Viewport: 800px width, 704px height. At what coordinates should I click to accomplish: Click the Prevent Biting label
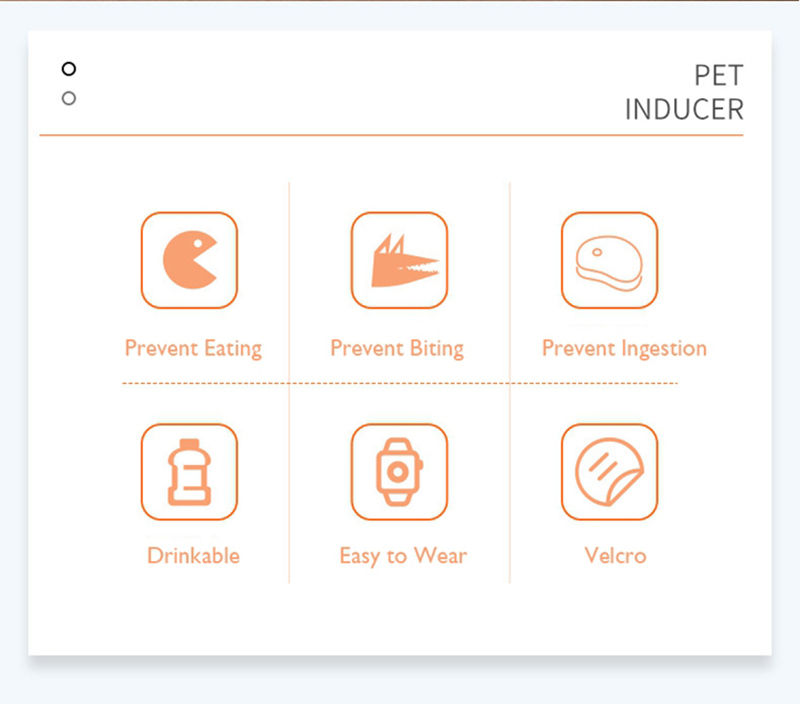[x=397, y=348]
